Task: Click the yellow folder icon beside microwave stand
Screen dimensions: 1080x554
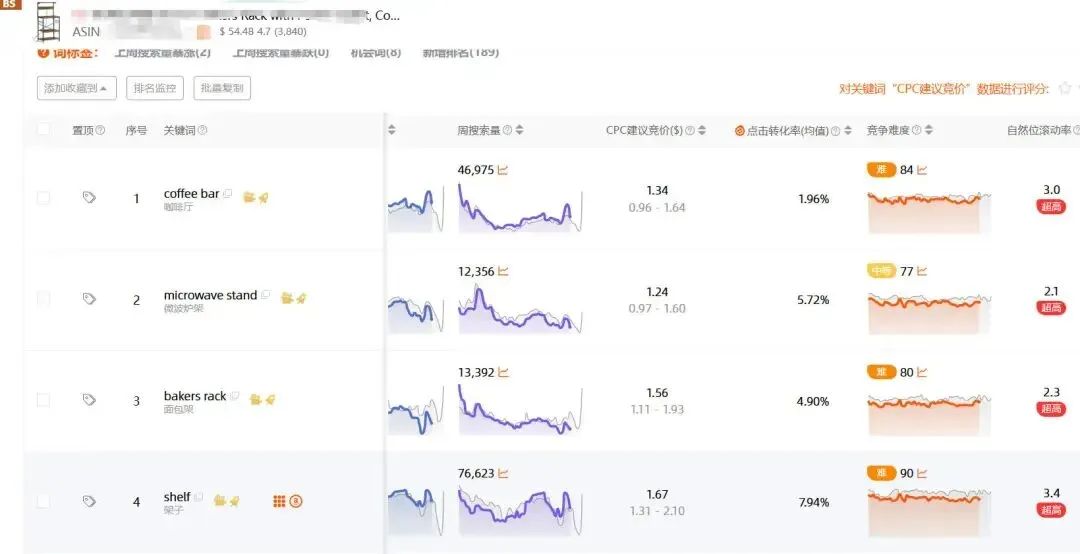Action: coord(287,298)
